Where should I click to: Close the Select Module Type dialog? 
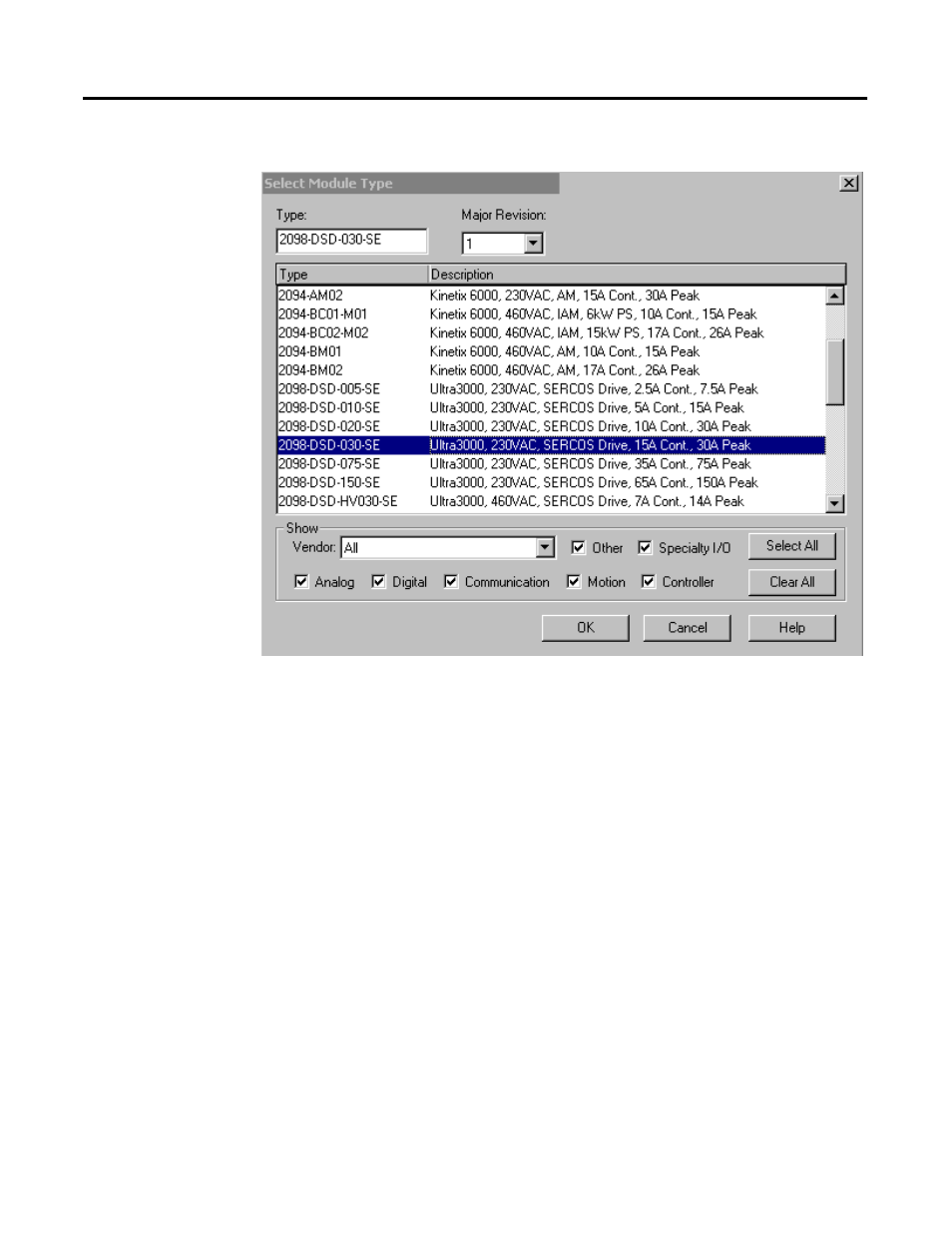pyautogui.click(x=849, y=183)
